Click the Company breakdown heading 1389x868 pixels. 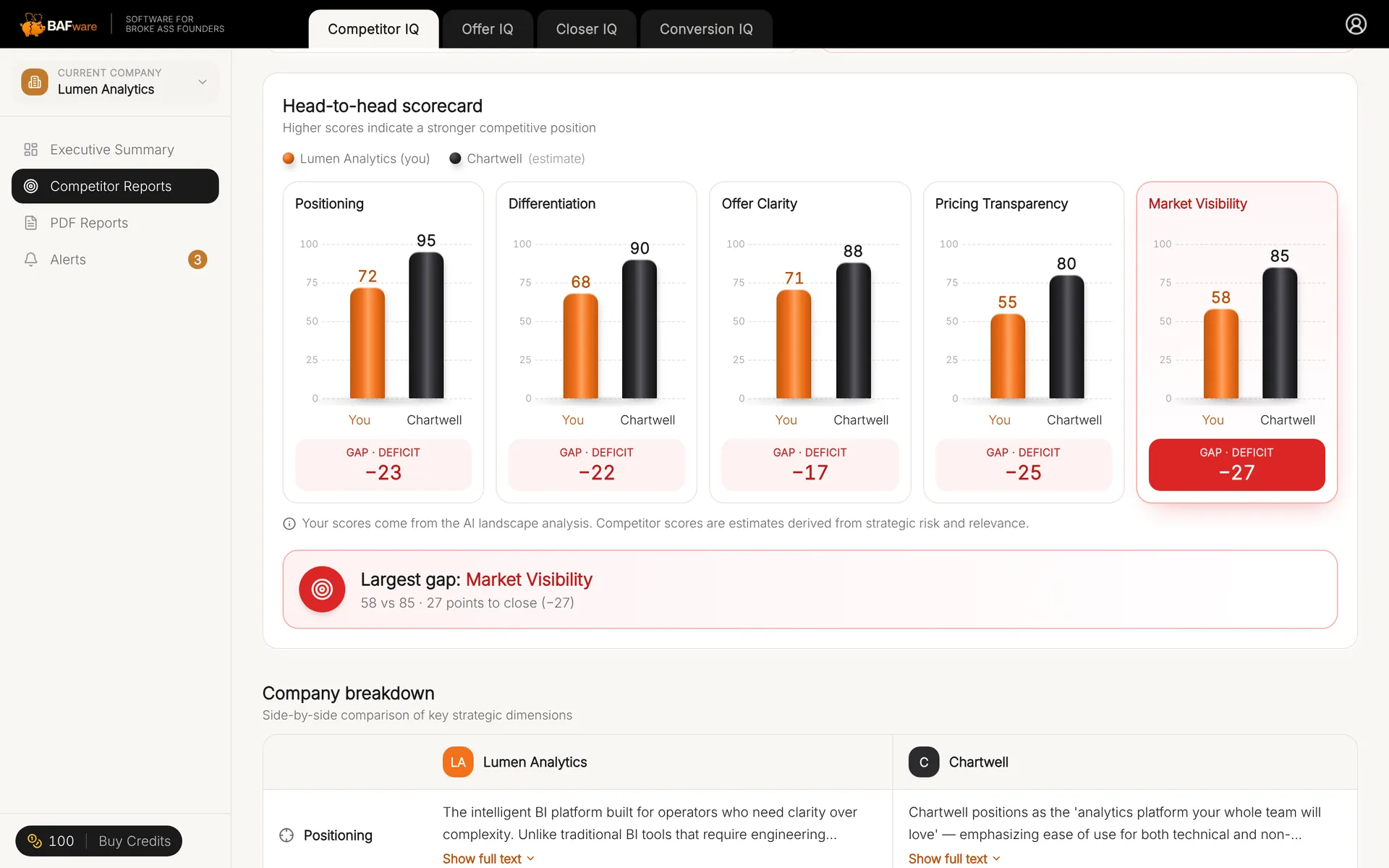coord(348,693)
